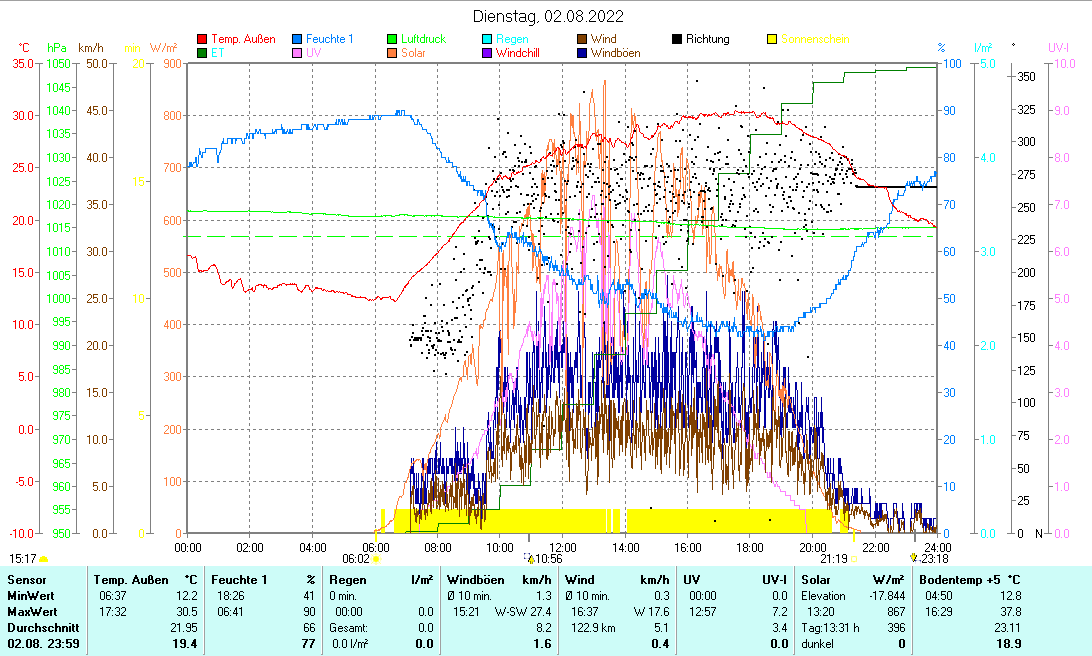The image size is (1092, 656).
Task: Click the '-17.844' elevation value
Action: (887, 596)
